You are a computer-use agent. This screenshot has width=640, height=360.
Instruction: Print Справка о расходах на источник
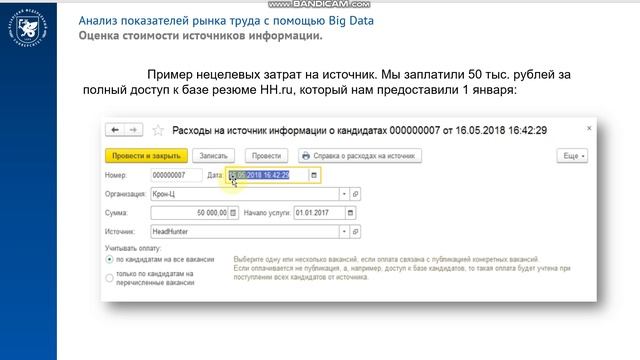point(360,156)
